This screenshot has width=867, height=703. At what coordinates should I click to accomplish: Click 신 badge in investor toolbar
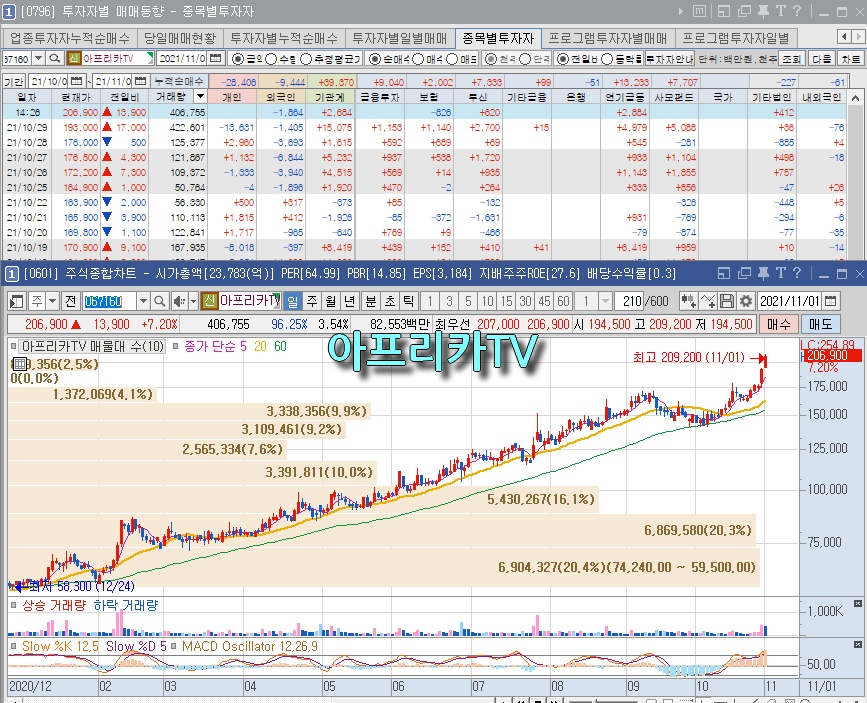pos(74,58)
